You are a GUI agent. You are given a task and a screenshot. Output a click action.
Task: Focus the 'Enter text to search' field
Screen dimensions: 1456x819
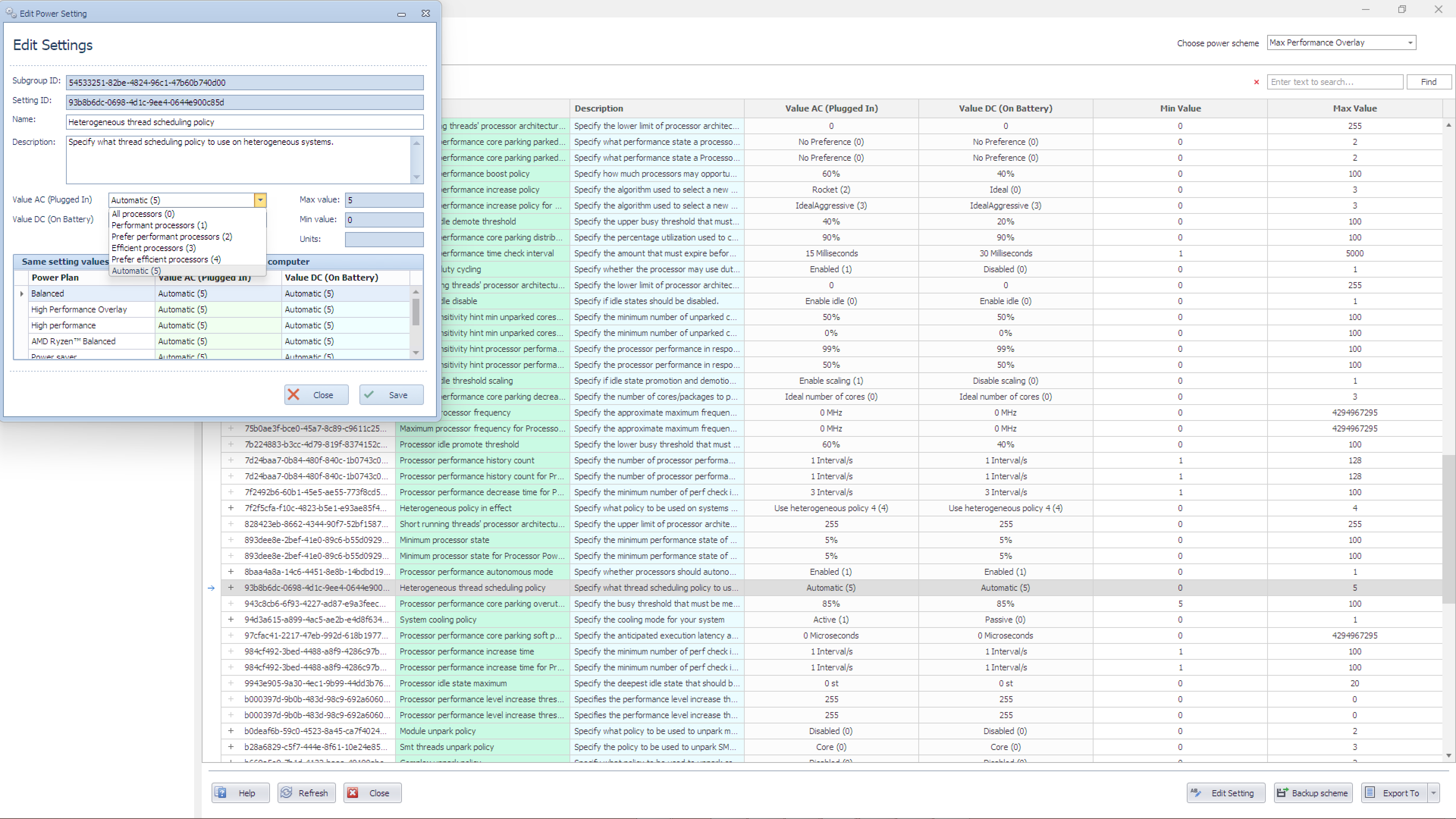click(1335, 82)
